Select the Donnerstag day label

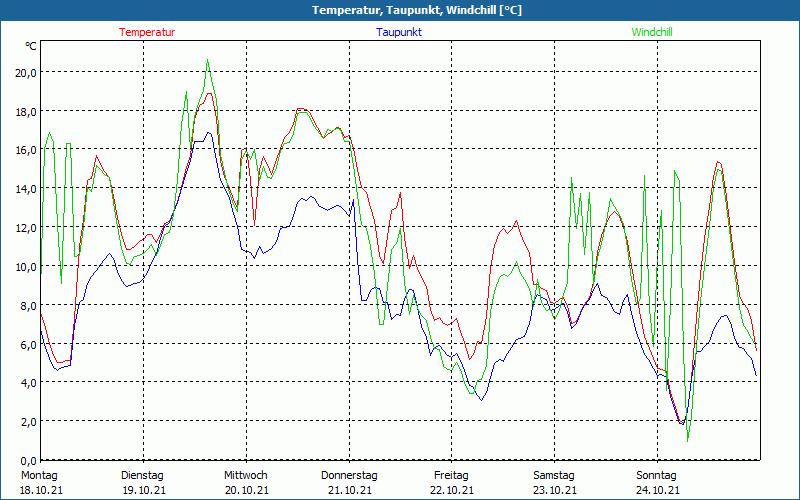tap(349, 475)
